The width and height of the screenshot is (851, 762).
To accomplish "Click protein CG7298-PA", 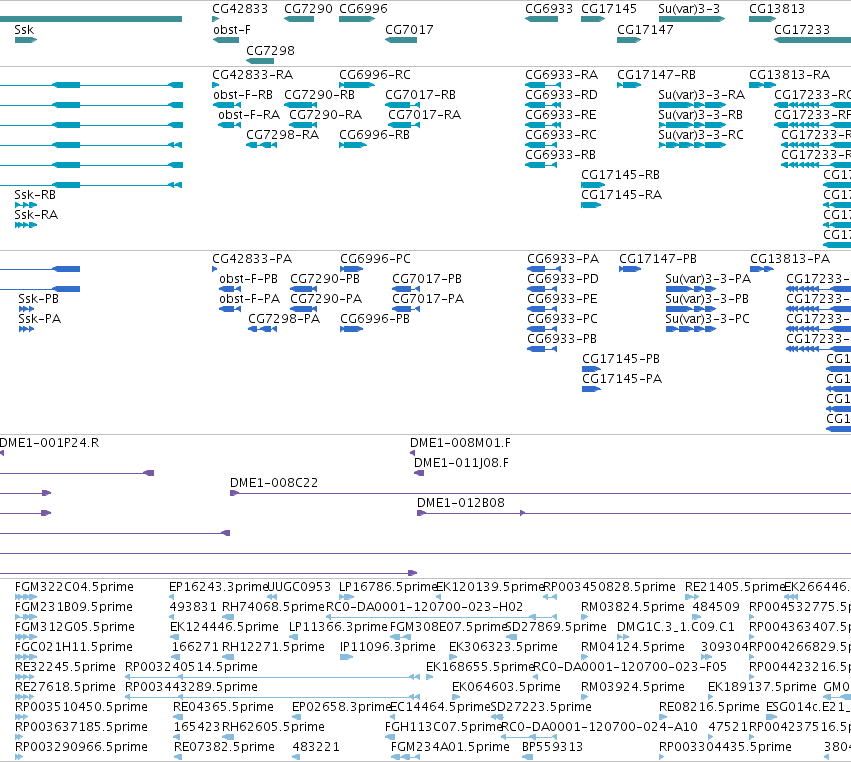I will click(263, 329).
